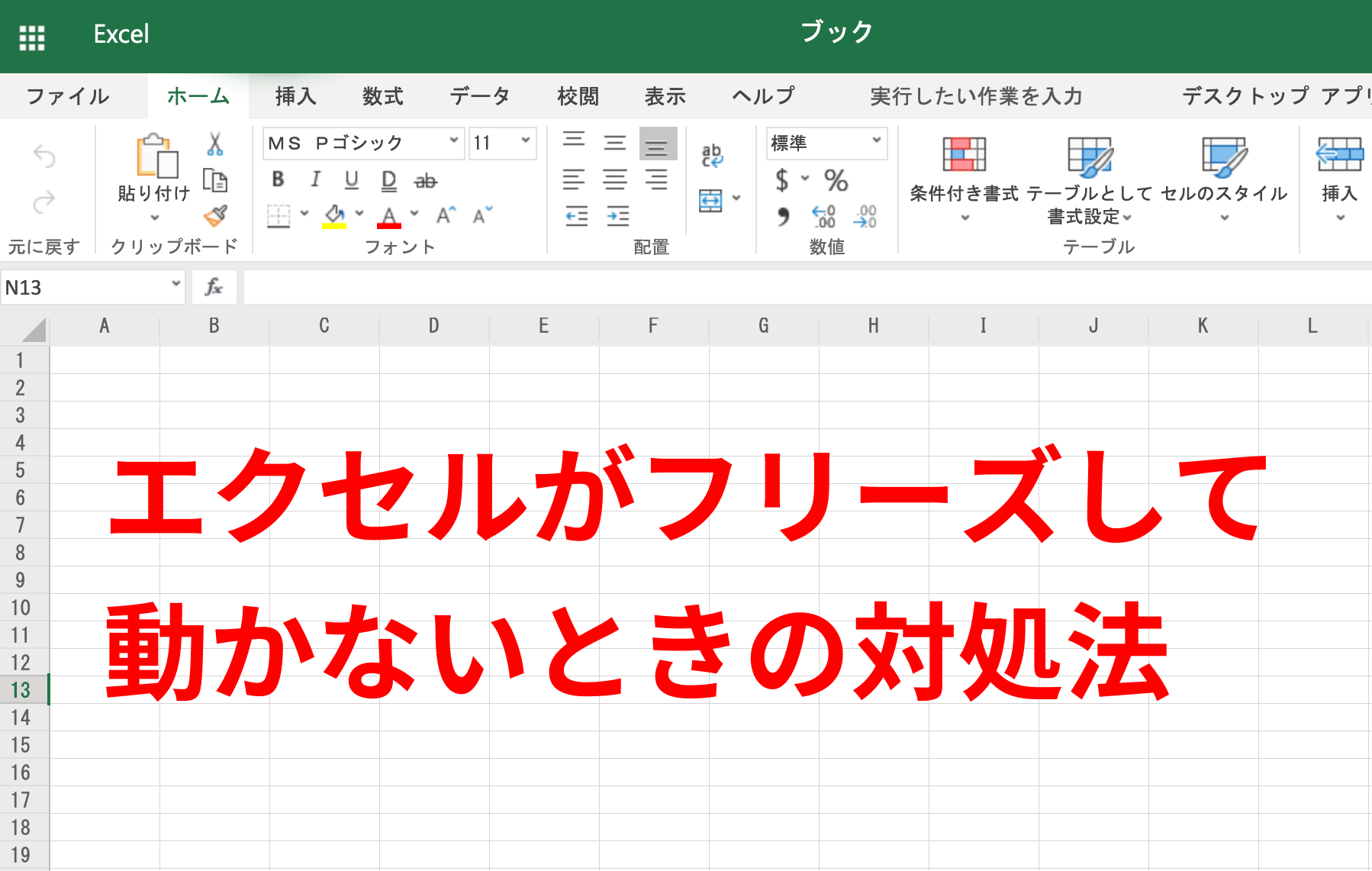
Task: Open the font name dropdown
Action: pyautogui.click(x=455, y=142)
